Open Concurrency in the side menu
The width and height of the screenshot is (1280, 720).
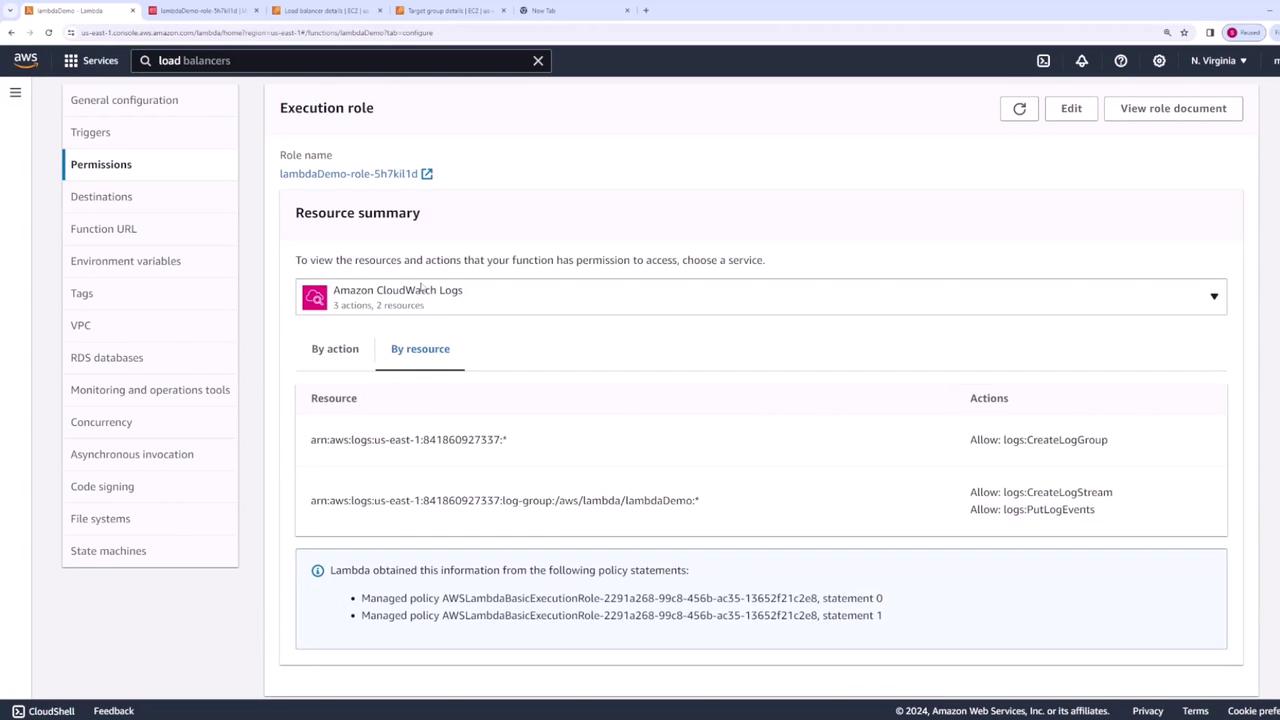point(101,422)
